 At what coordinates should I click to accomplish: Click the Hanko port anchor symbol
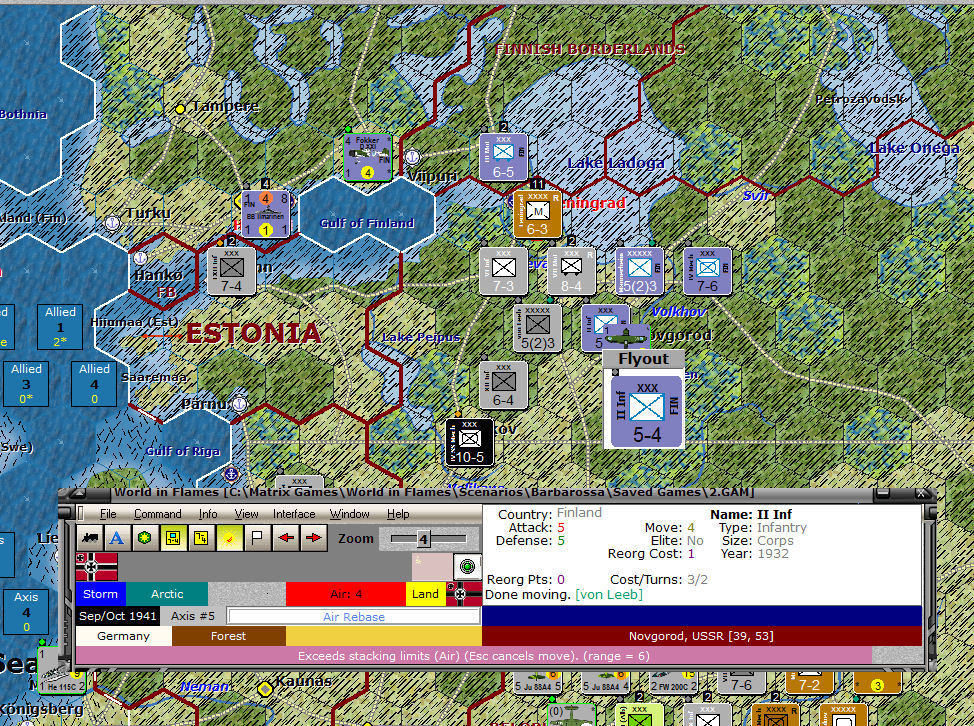[x=140, y=257]
